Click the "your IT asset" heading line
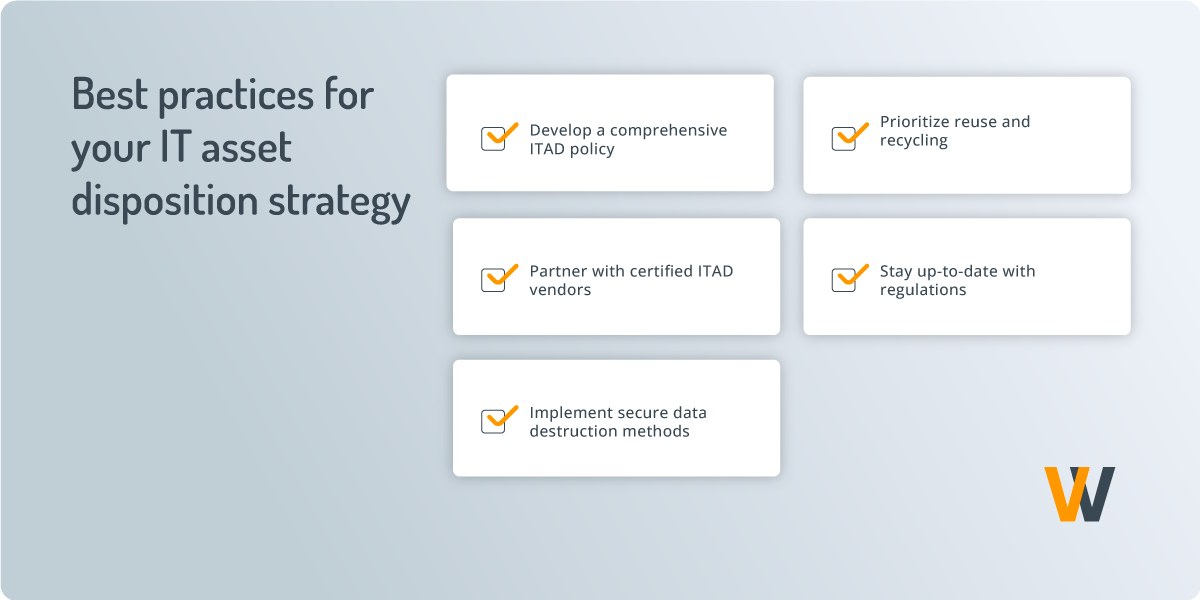This screenshot has height=600, width=1200. click(182, 149)
